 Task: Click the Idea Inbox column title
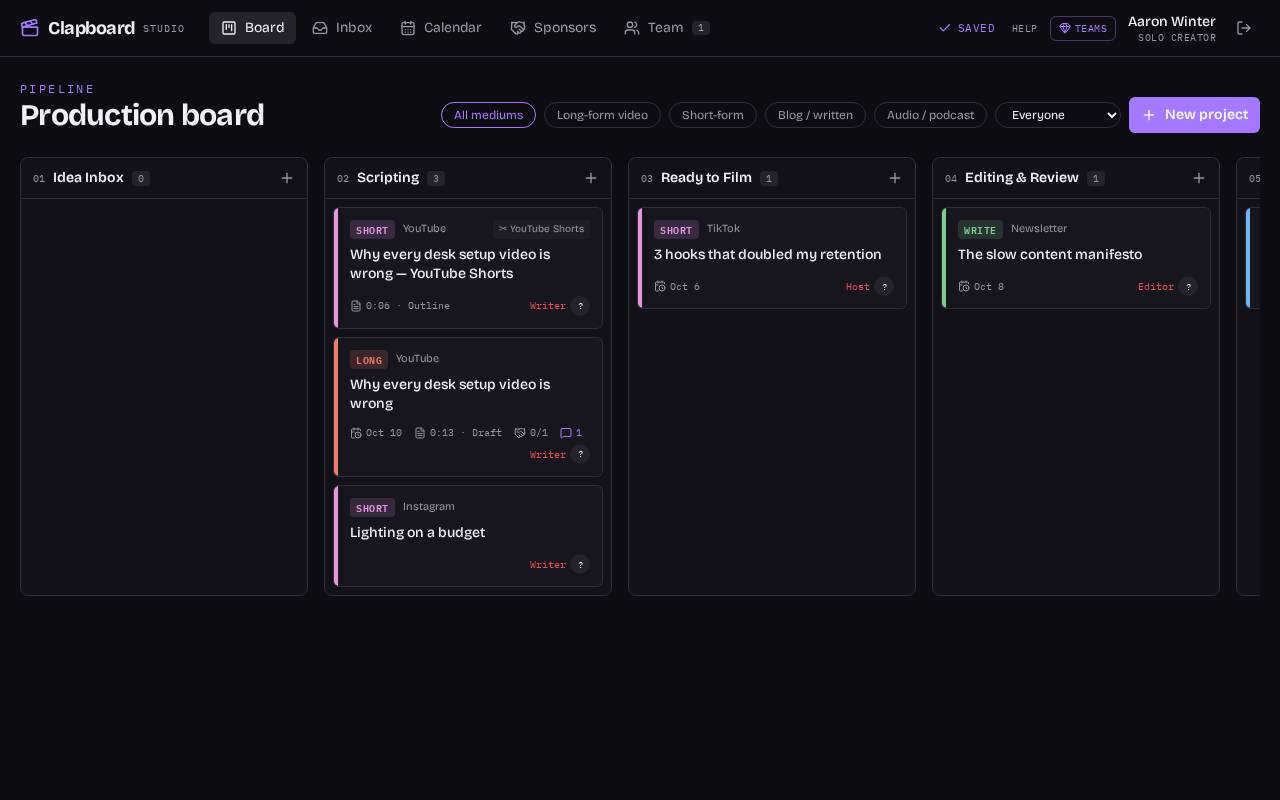point(88,178)
